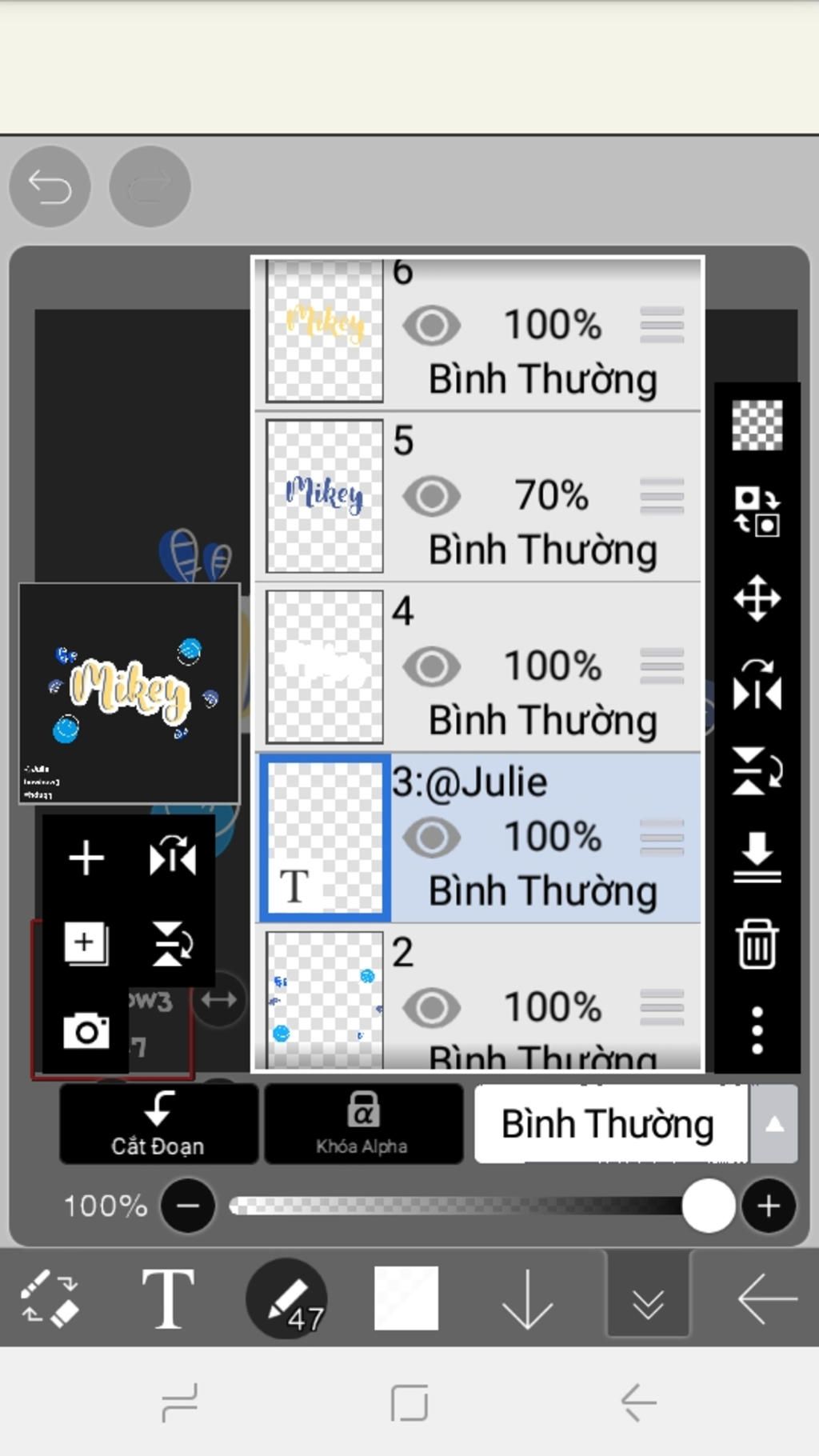
Task: Tap the move transform arrows icon
Action: click(x=757, y=598)
